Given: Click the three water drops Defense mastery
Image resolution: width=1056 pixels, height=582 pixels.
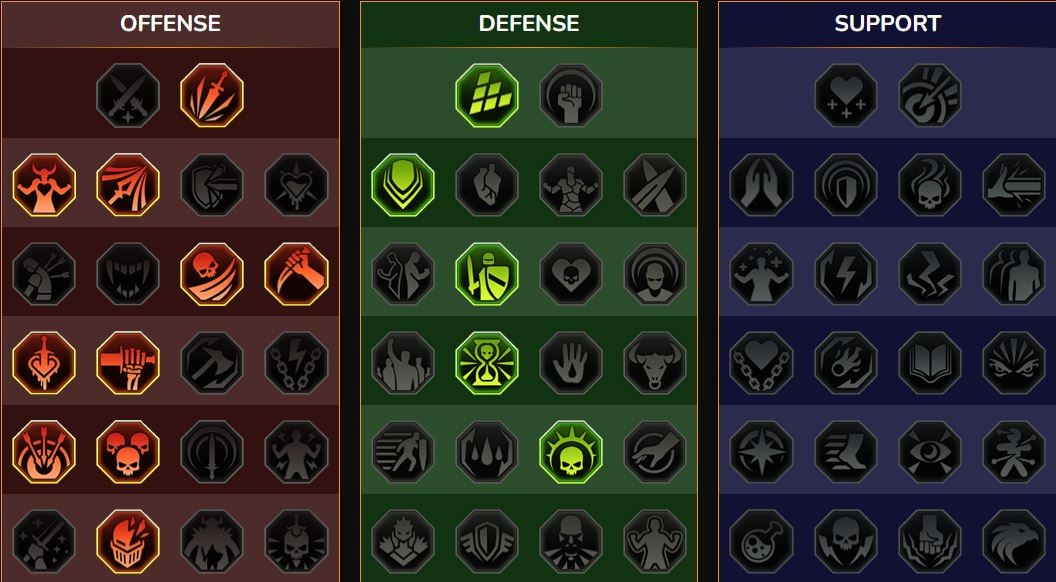Looking at the screenshot, I should click(x=487, y=451).
